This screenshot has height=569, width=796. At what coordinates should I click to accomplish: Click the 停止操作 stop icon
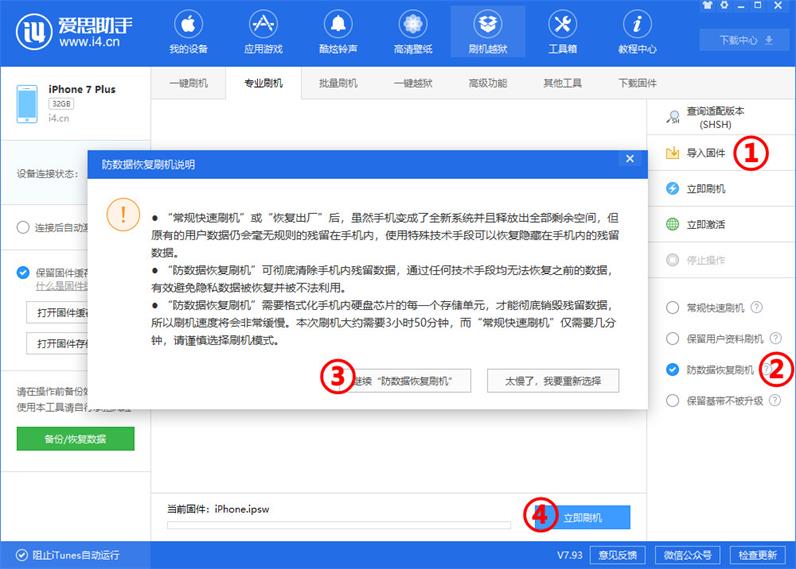672,260
